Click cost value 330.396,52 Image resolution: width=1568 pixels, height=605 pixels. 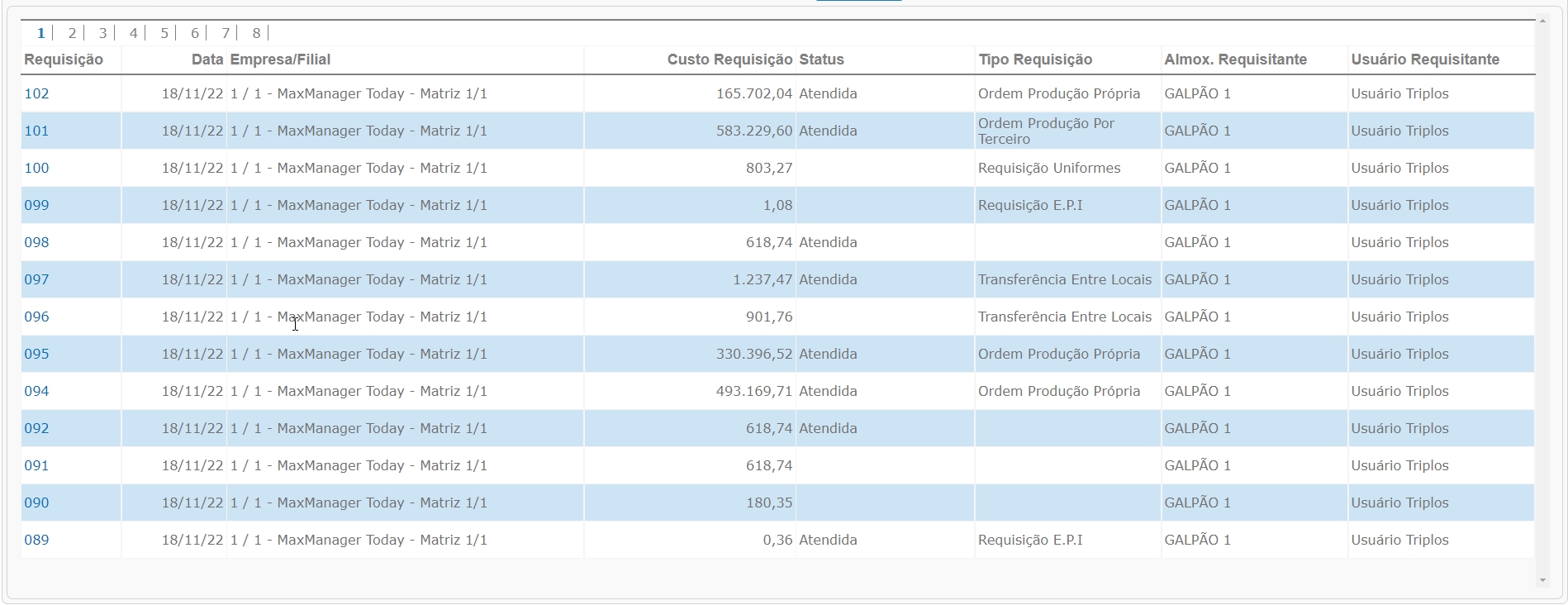[754, 354]
